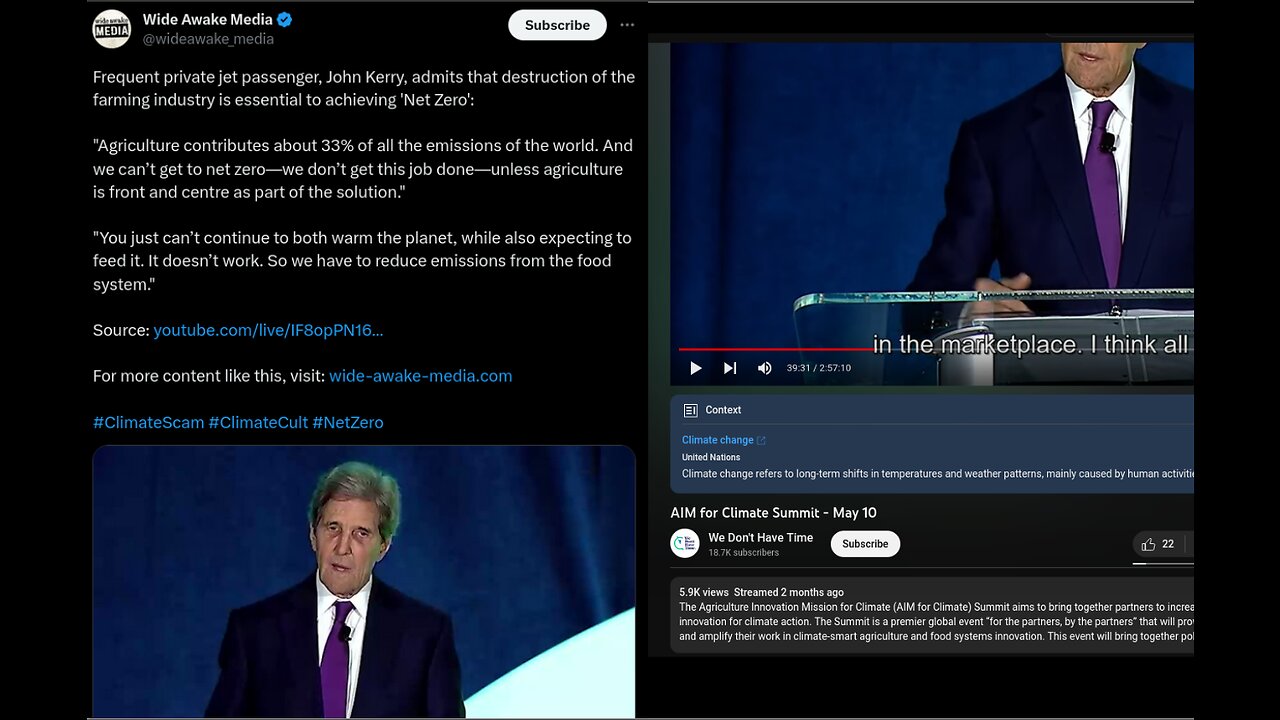Click the We Don't Have Time channel avatar
The height and width of the screenshot is (720, 1280).
[x=685, y=543]
